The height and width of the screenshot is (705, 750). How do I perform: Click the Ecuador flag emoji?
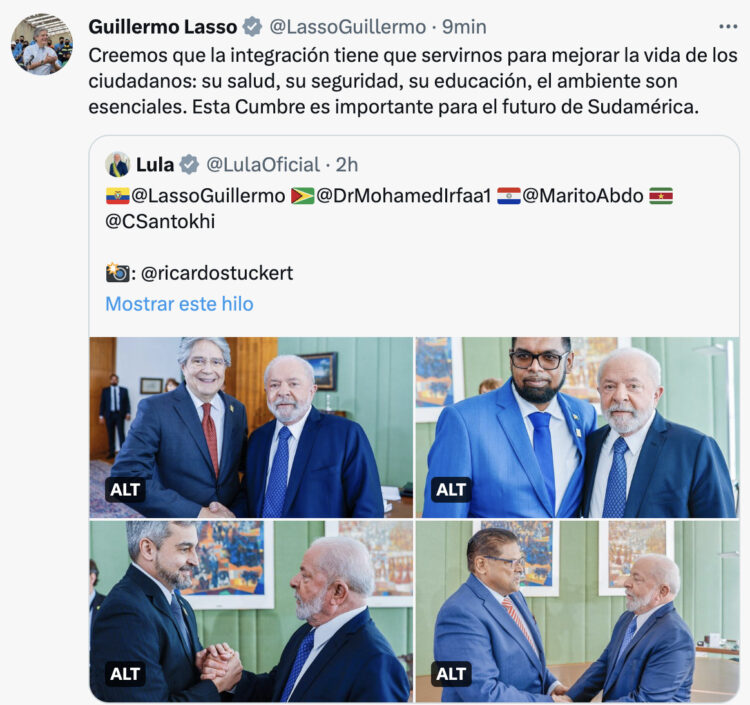point(118,196)
